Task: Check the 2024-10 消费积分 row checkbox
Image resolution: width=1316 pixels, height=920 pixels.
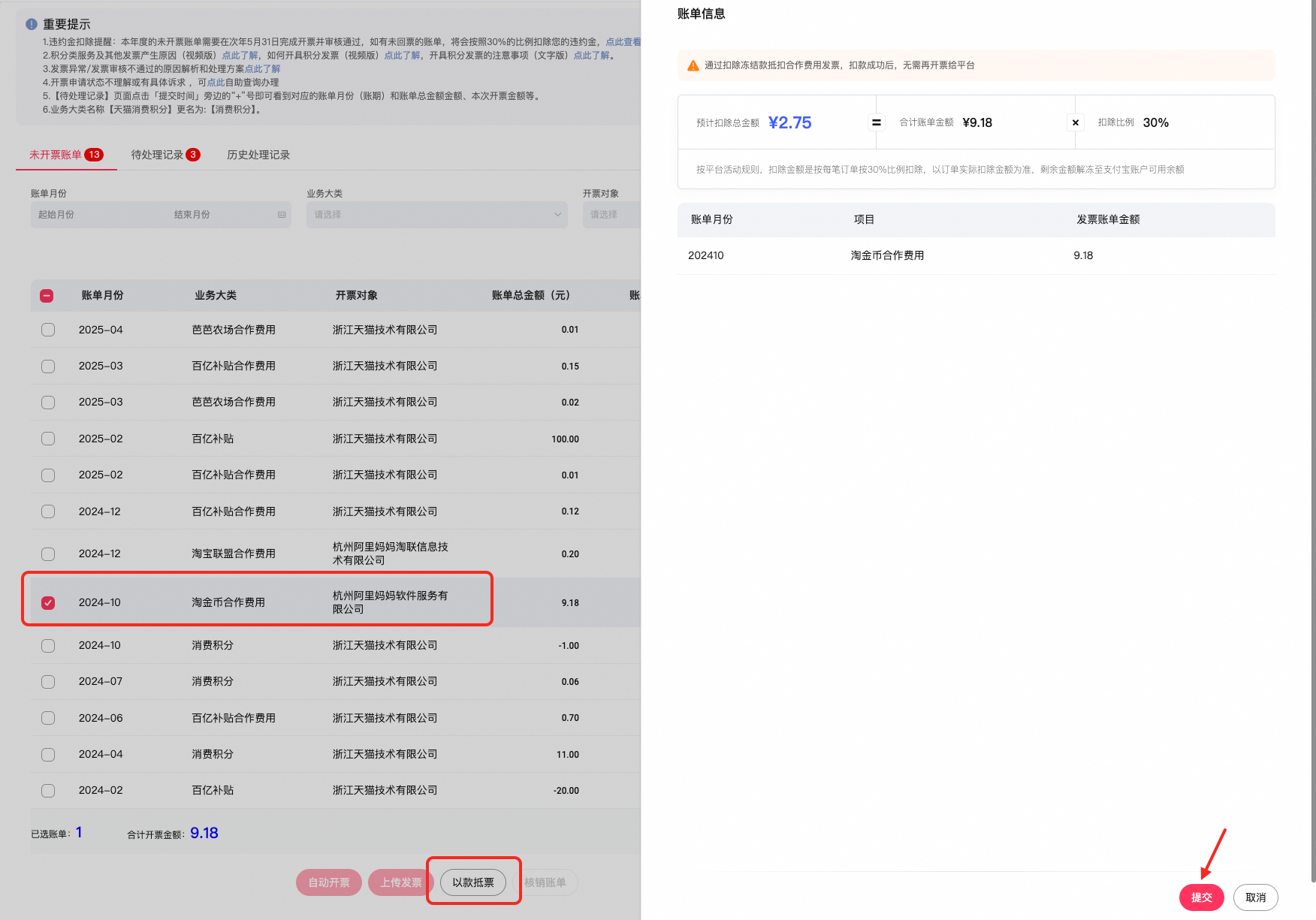Action: [x=48, y=646]
